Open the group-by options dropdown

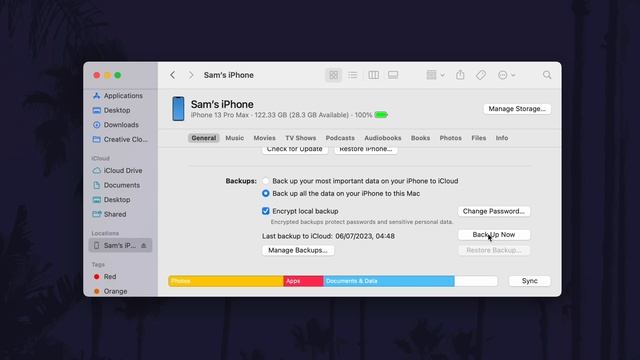point(435,75)
